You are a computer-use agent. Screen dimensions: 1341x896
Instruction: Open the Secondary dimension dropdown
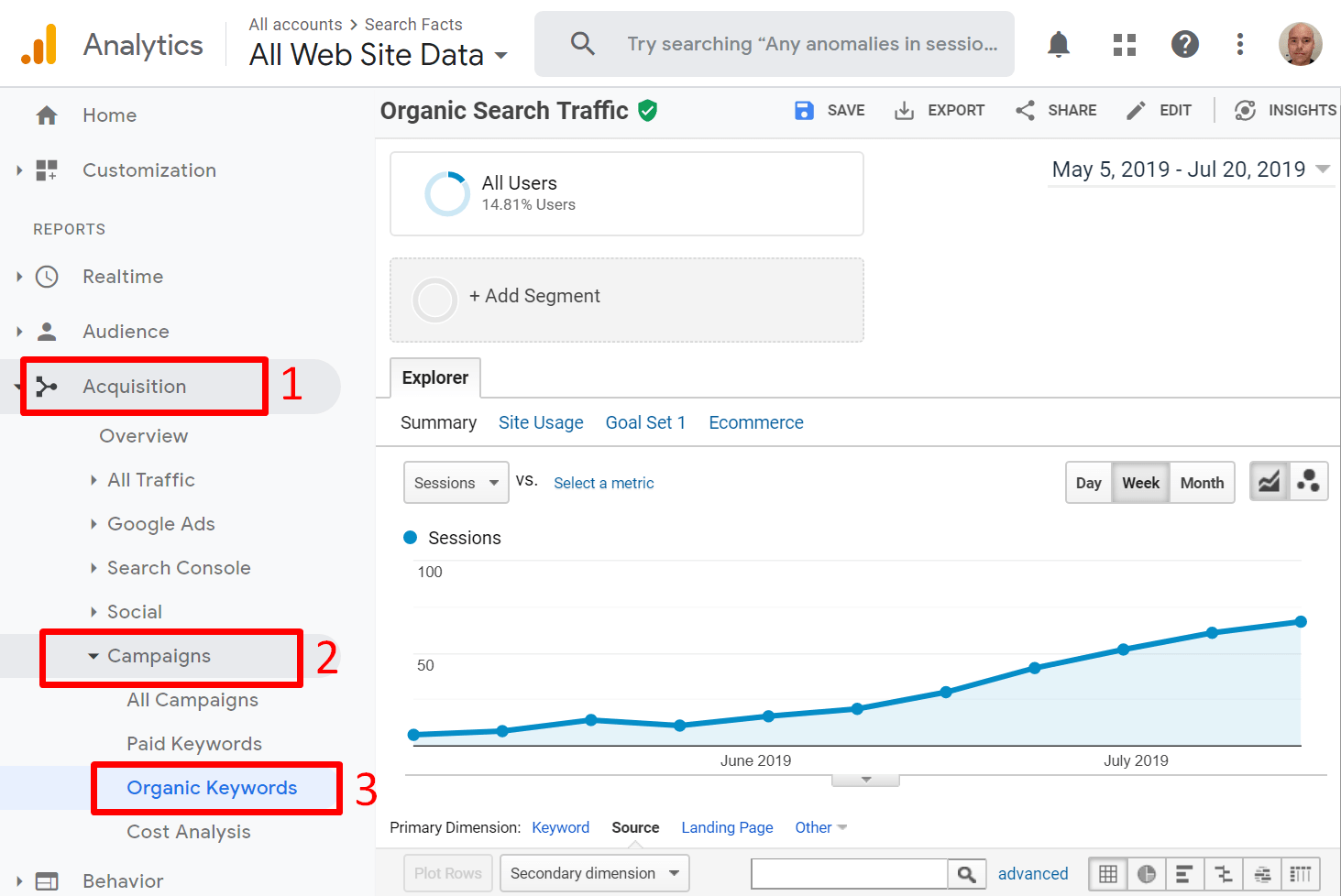[594, 873]
